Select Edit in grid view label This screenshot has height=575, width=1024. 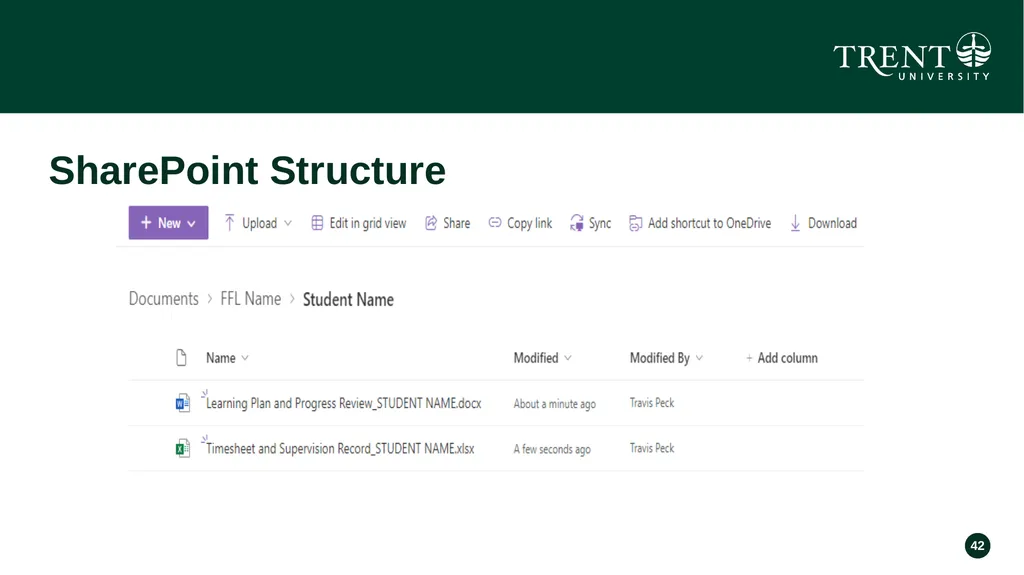pos(368,223)
